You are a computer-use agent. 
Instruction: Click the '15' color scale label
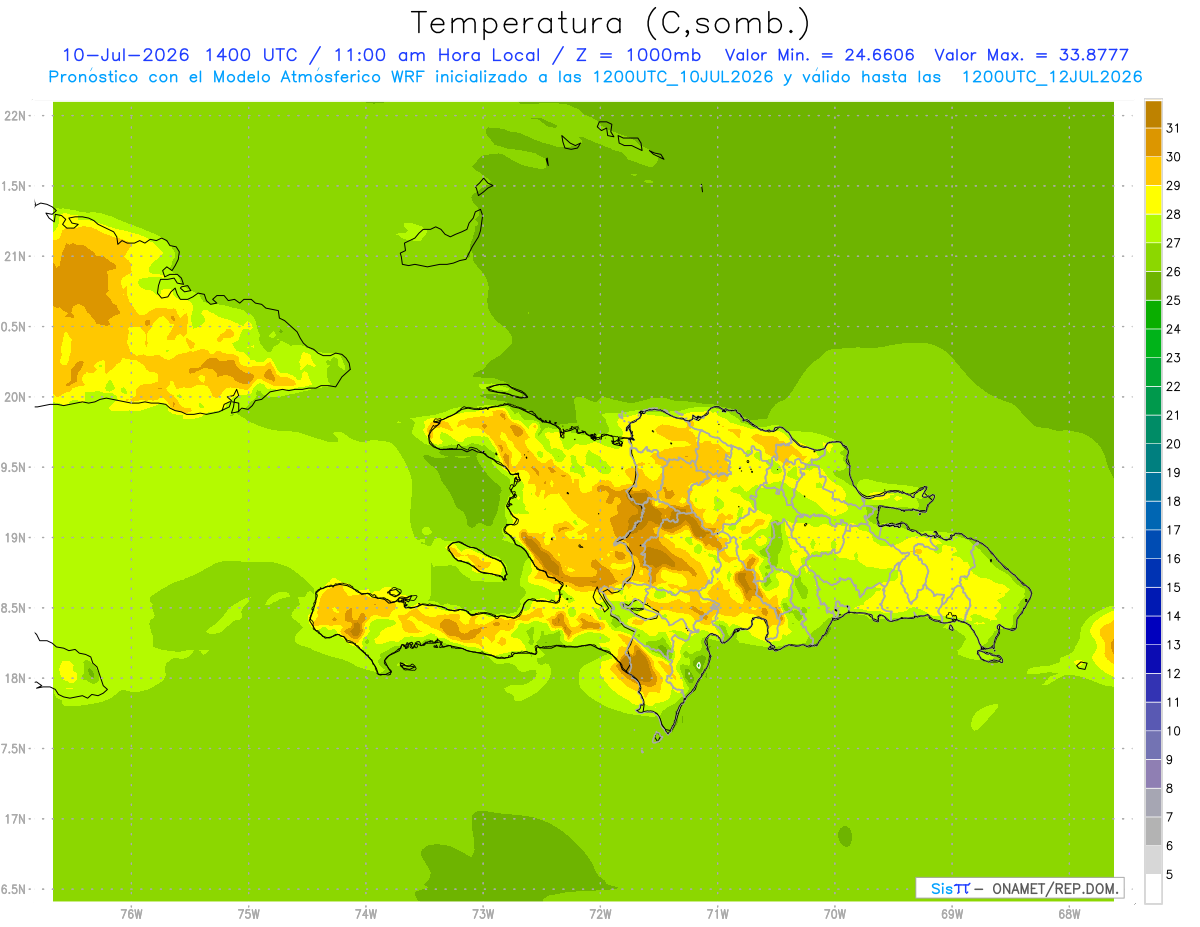(x=1173, y=587)
